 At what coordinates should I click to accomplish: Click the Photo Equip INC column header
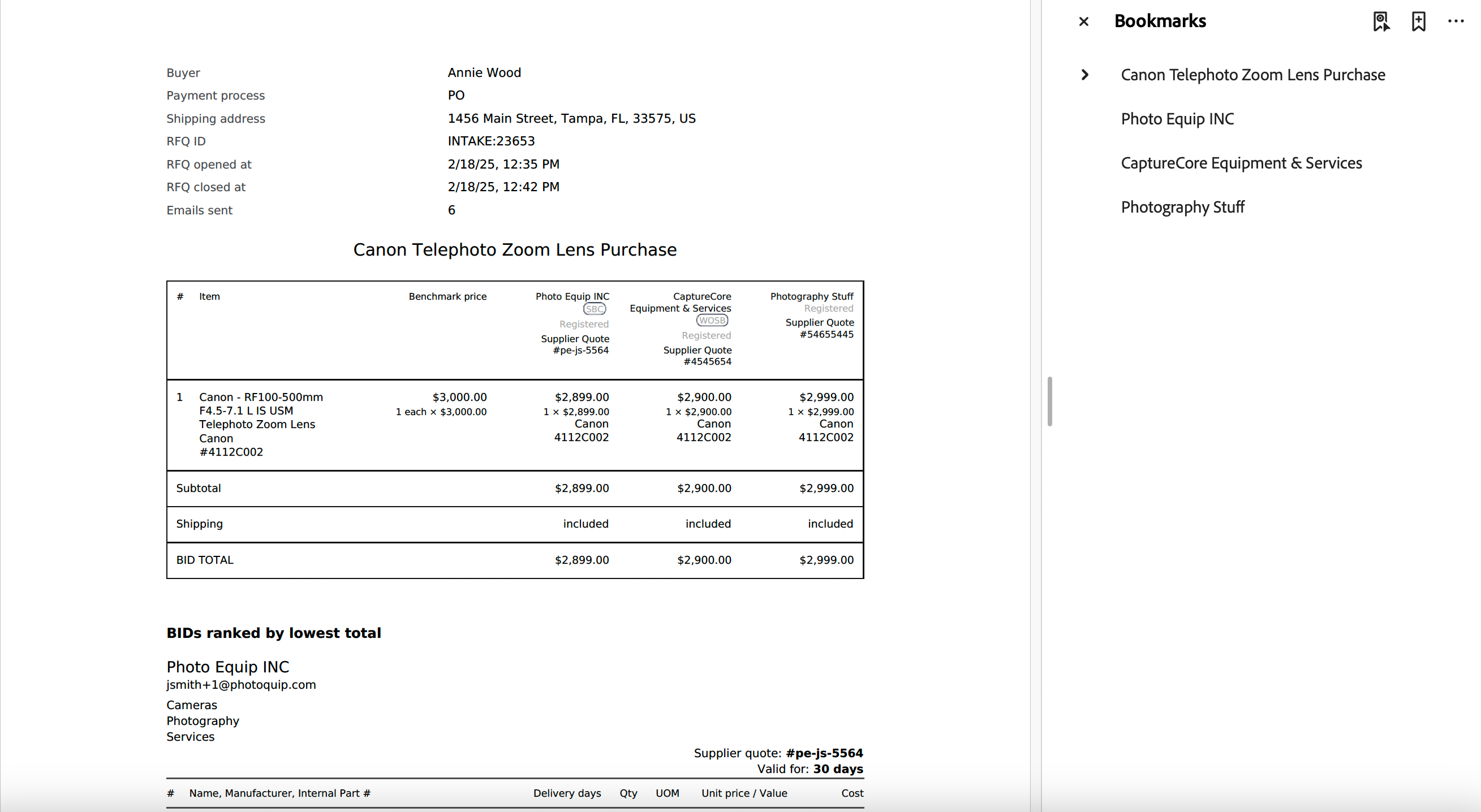coord(572,296)
